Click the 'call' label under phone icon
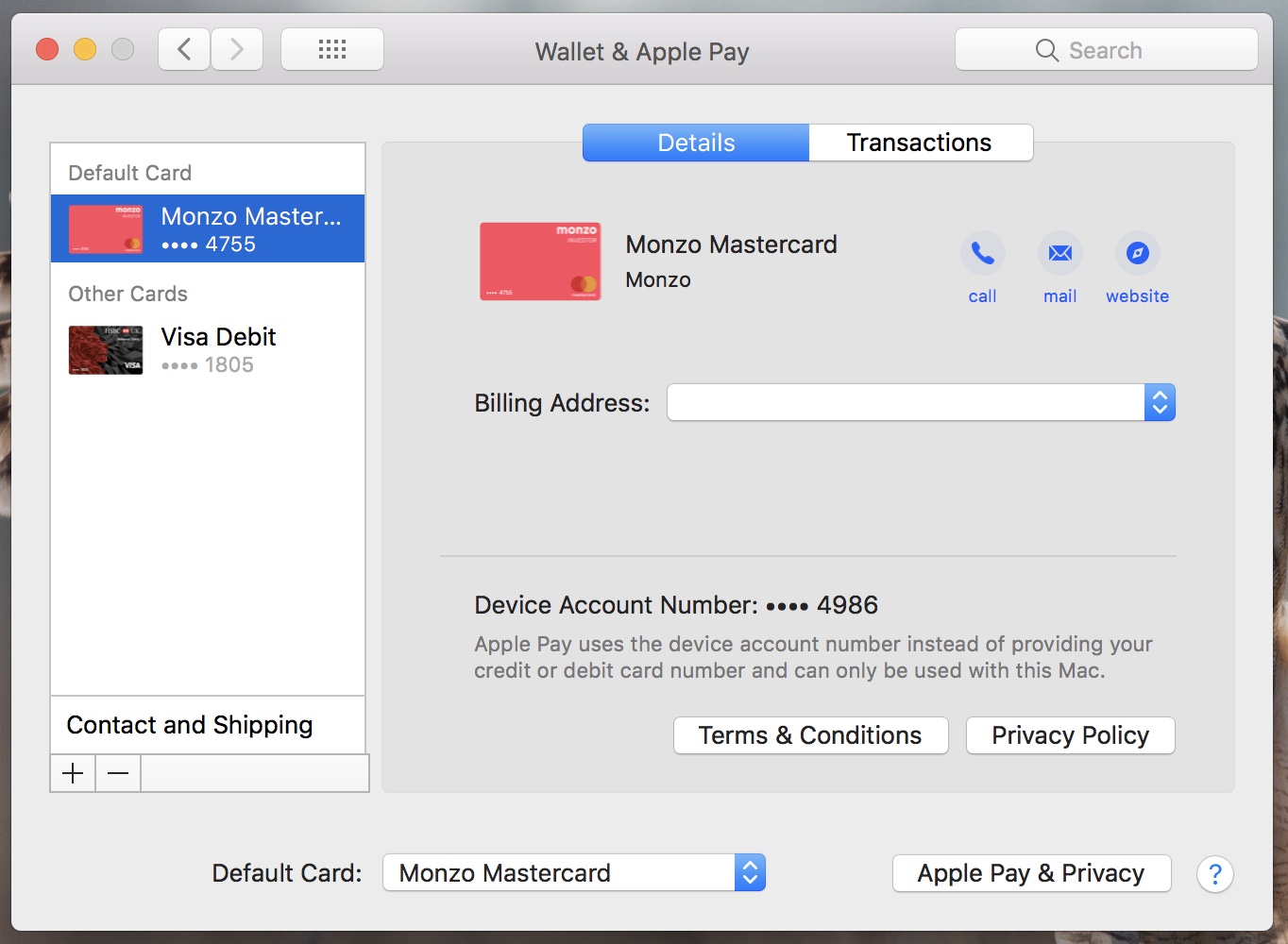The height and width of the screenshot is (944, 1288). point(982,296)
